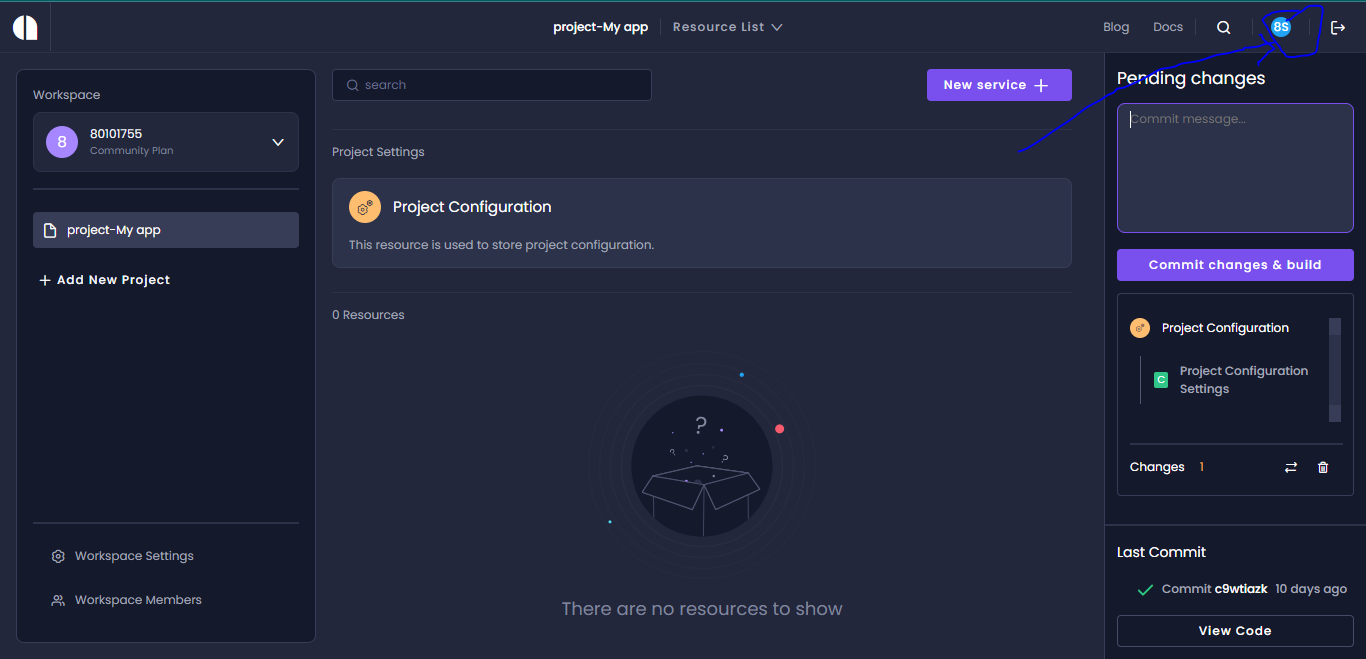Open the Project Configuration card
Viewport: 1366px width, 659px height.
(x=702, y=223)
